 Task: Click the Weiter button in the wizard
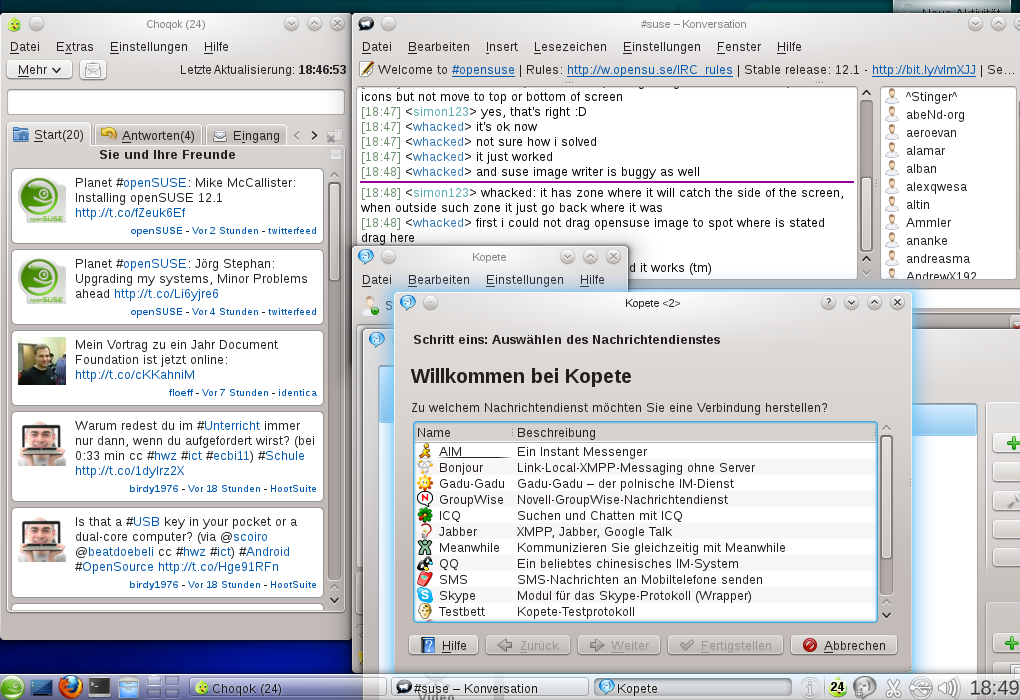tap(619, 645)
